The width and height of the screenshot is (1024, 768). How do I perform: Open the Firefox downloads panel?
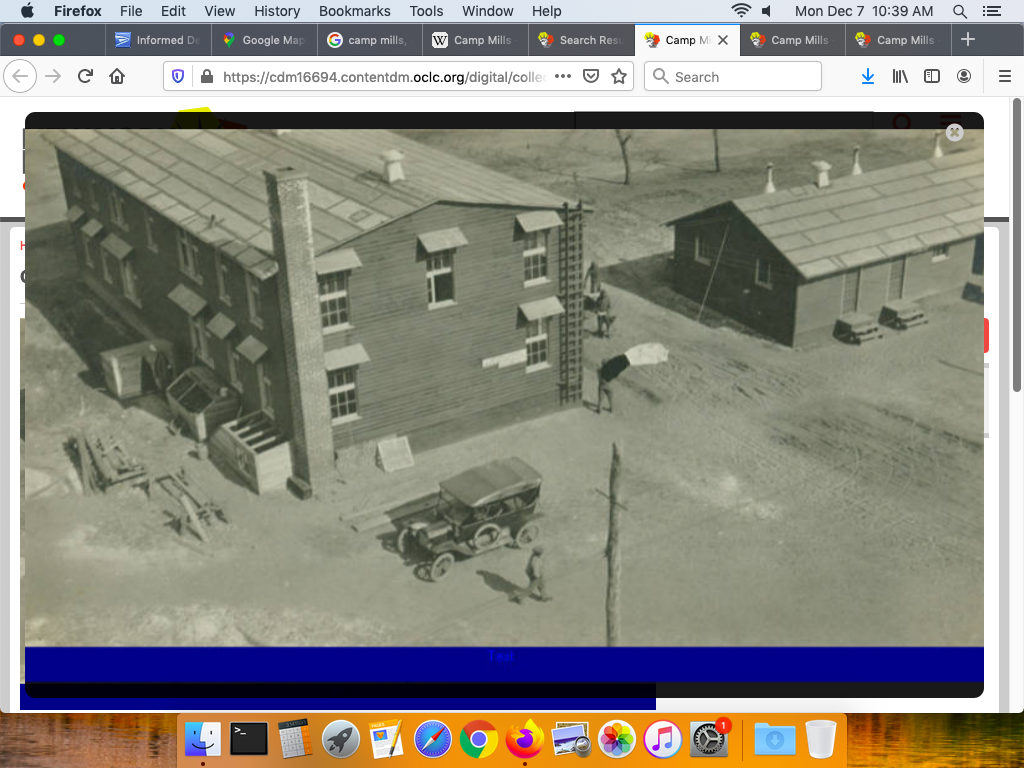(868, 77)
